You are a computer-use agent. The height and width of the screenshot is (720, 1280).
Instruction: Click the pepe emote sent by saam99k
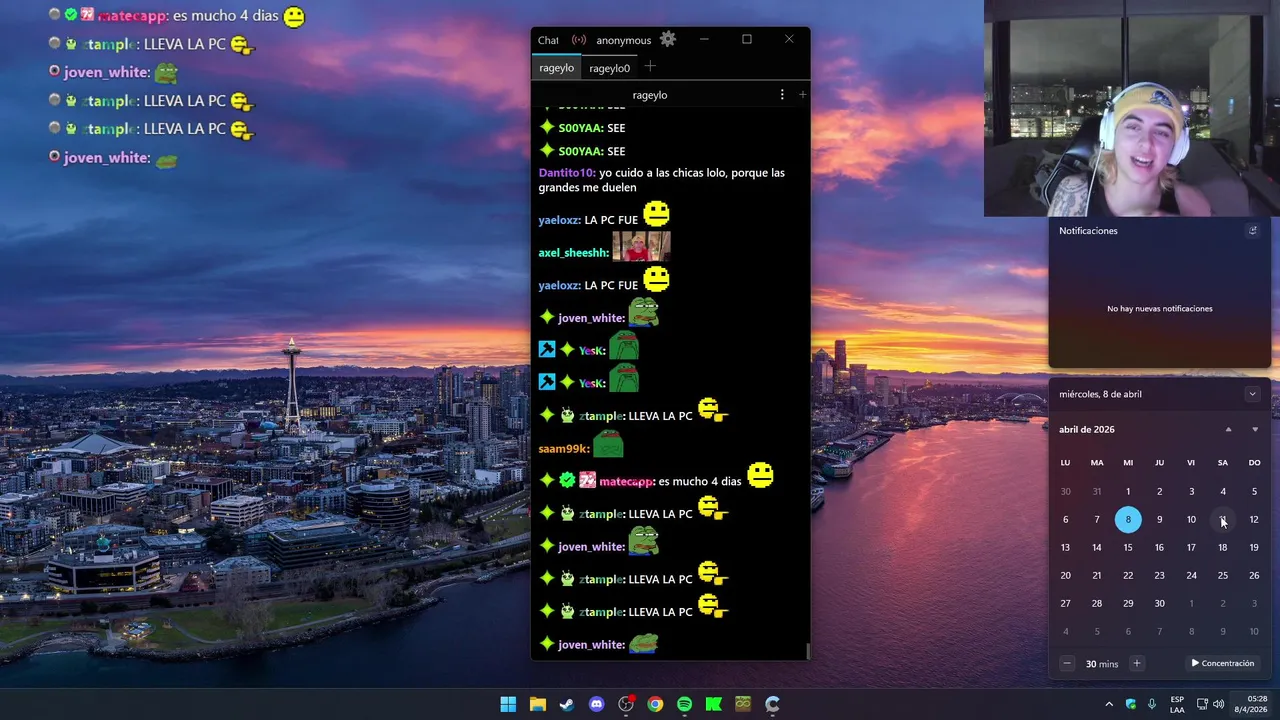(x=608, y=443)
